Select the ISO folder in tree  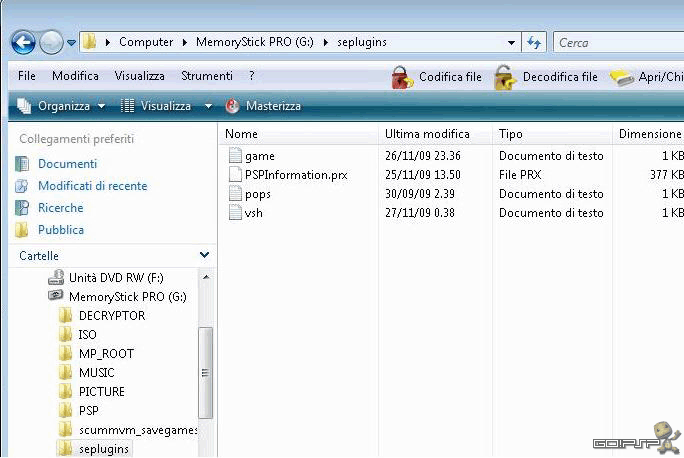[x=87, y=335]
